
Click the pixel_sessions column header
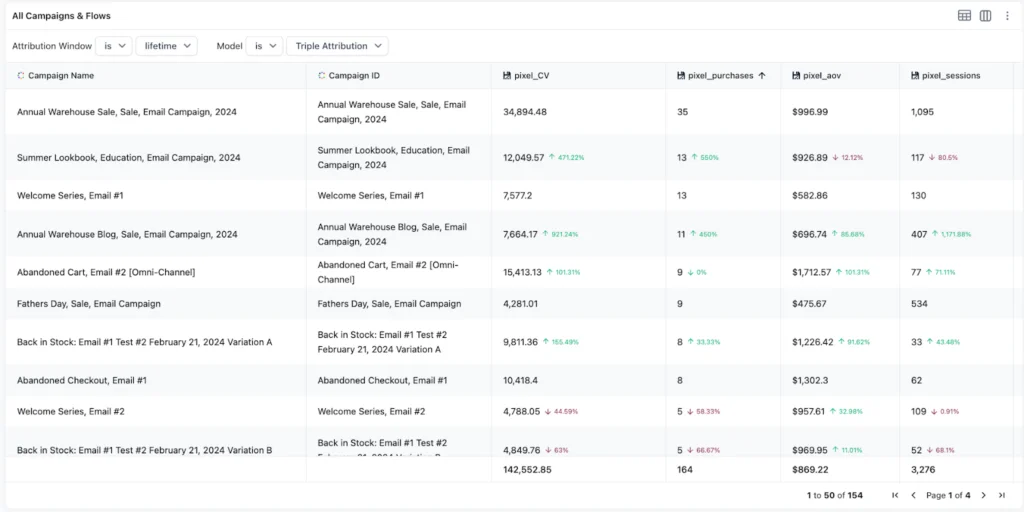(x=950, y=76)
